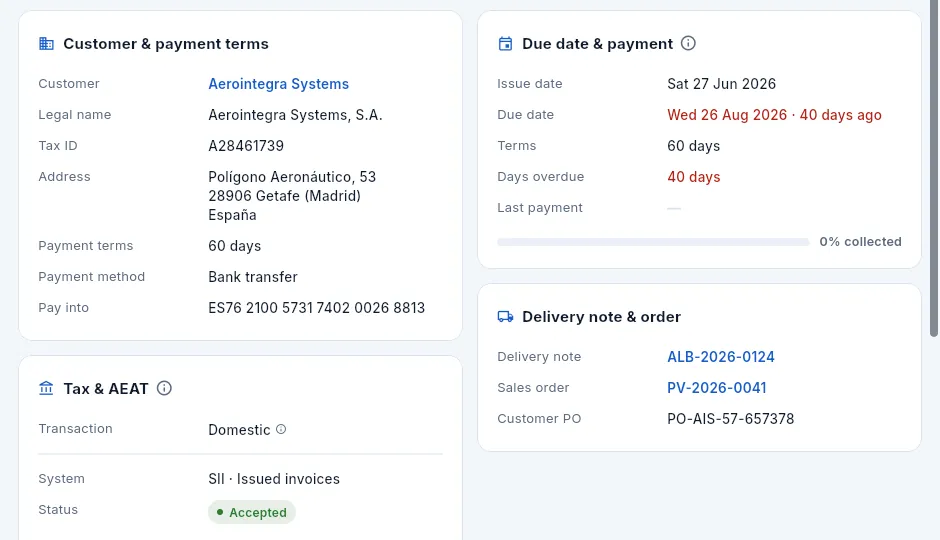
Task: Click the overdue due date Wed 26 Aug 2026
Action: pos(727,115)
